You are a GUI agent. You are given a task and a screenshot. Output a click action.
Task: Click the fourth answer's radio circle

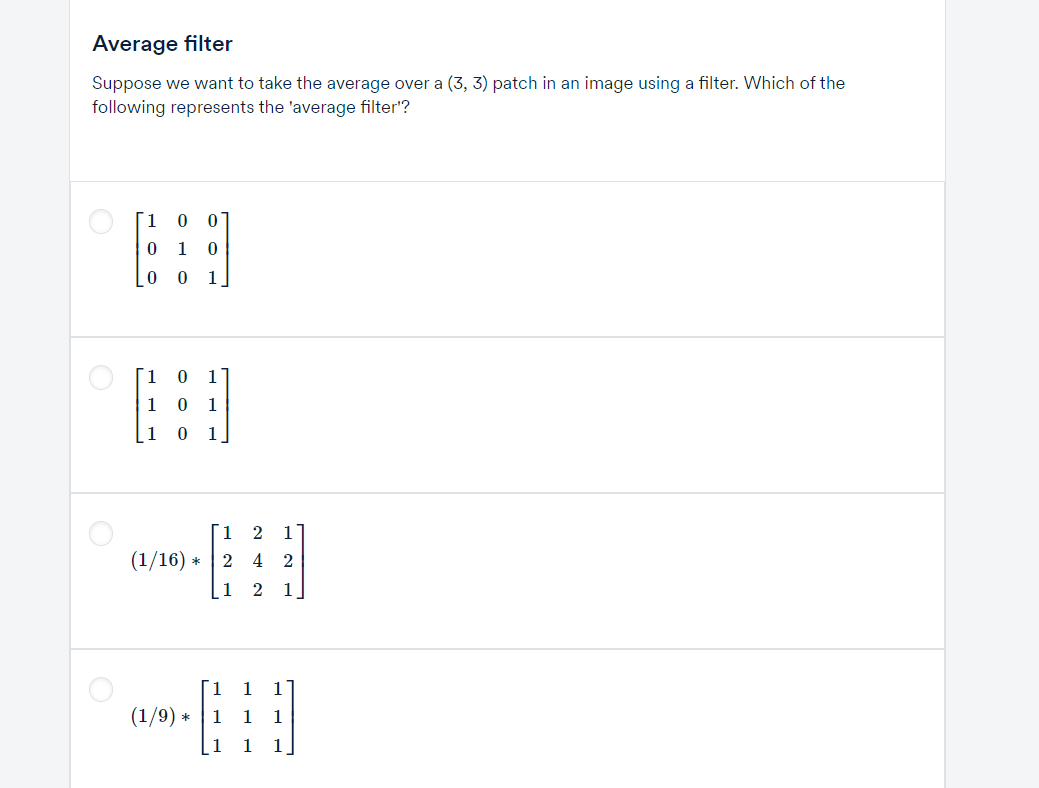click(x=101, y=690)
